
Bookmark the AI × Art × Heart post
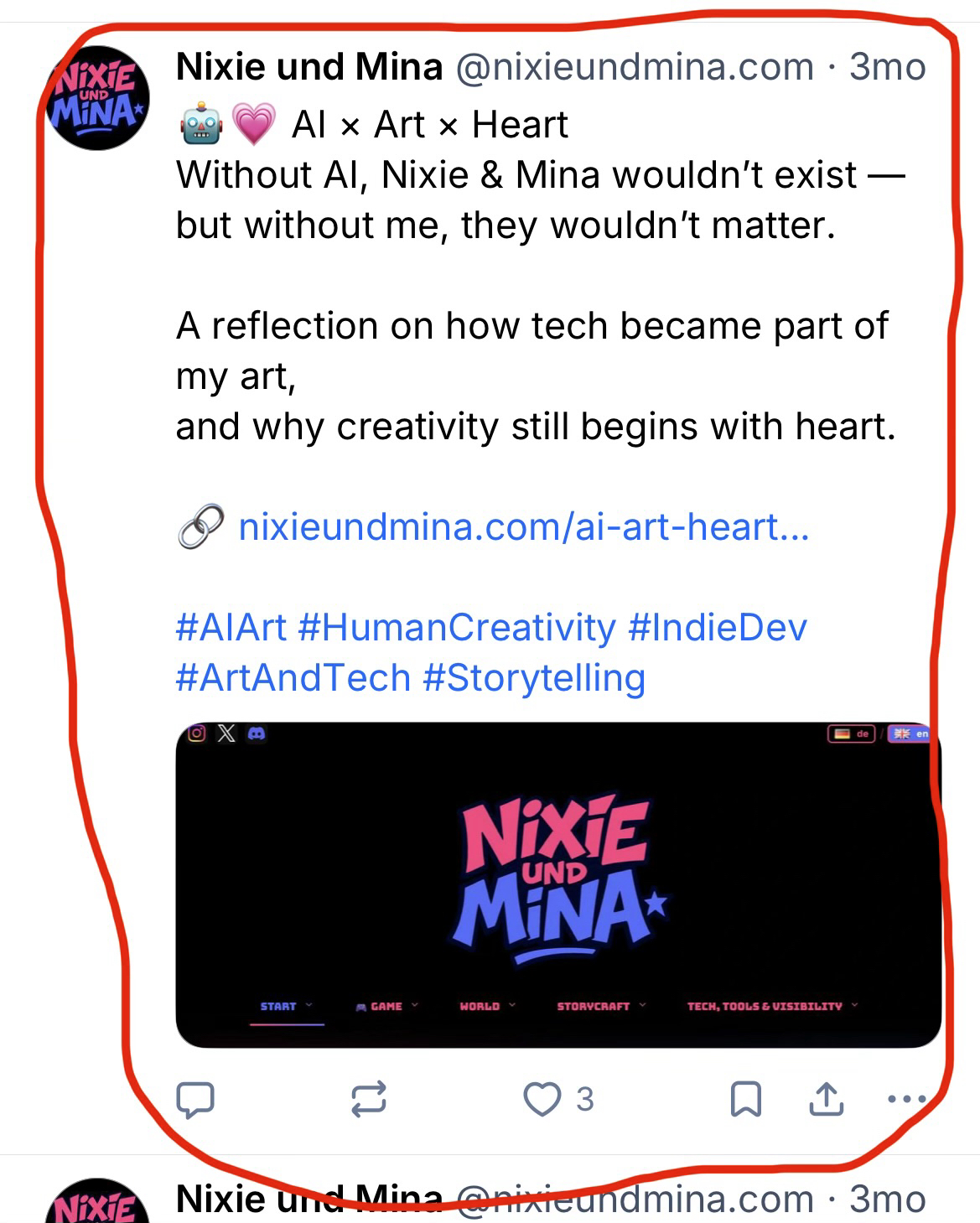(x=745, y=1099)
